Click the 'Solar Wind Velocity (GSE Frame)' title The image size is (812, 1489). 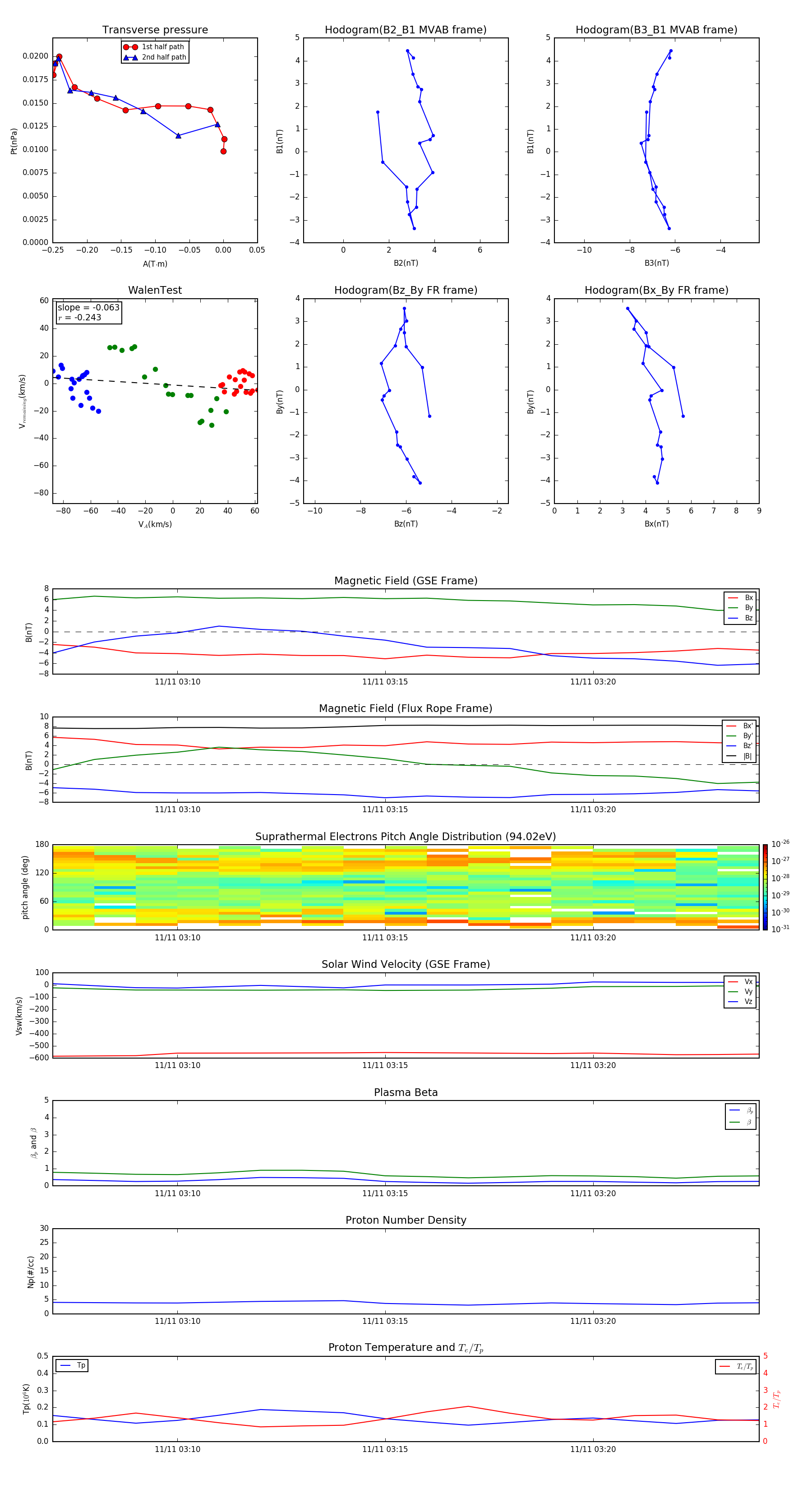click(406, 965)
